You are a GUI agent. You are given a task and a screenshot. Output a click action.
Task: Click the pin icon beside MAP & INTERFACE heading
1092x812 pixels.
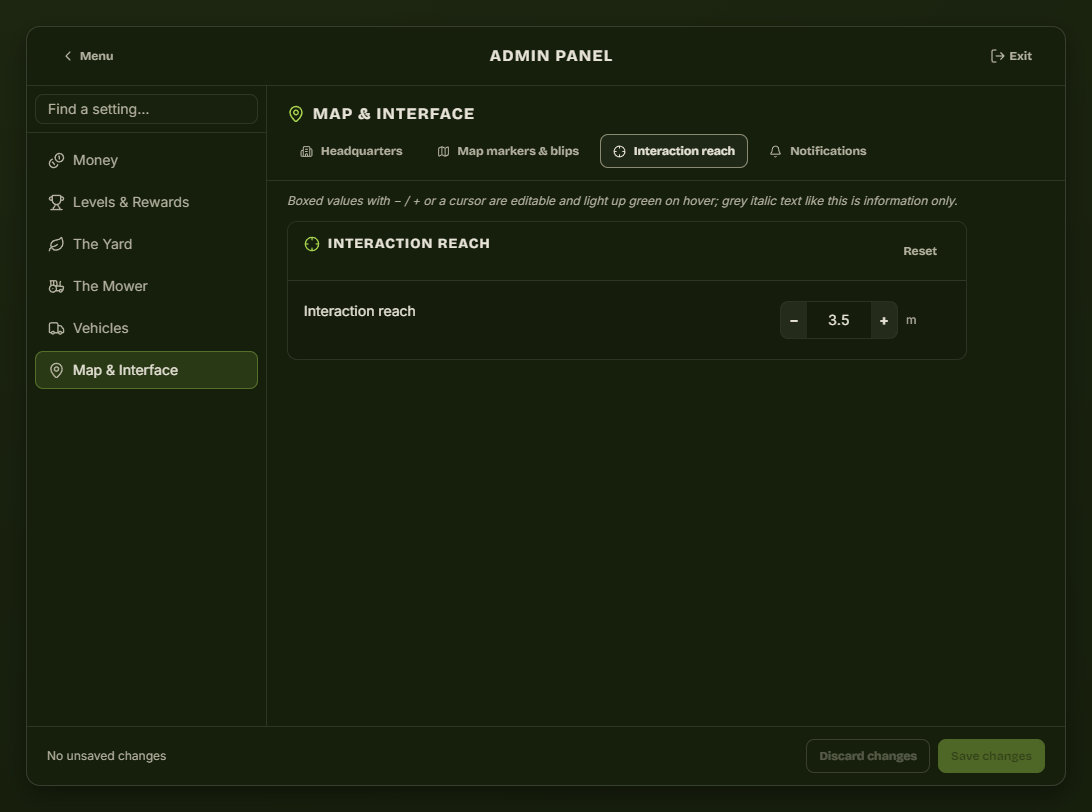296,114
